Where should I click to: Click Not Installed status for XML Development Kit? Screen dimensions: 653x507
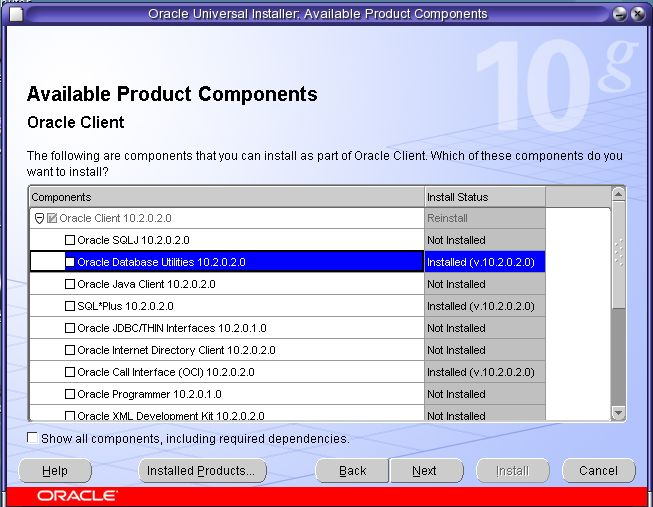(x=485, y=413)
